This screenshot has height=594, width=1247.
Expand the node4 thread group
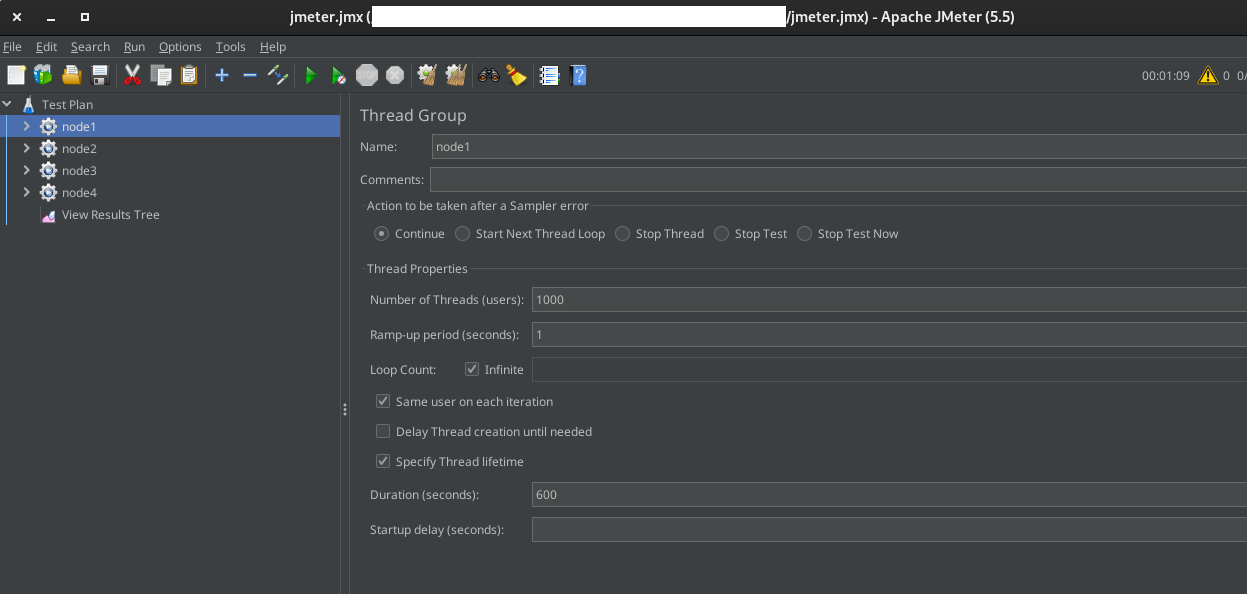click(27, 192)
